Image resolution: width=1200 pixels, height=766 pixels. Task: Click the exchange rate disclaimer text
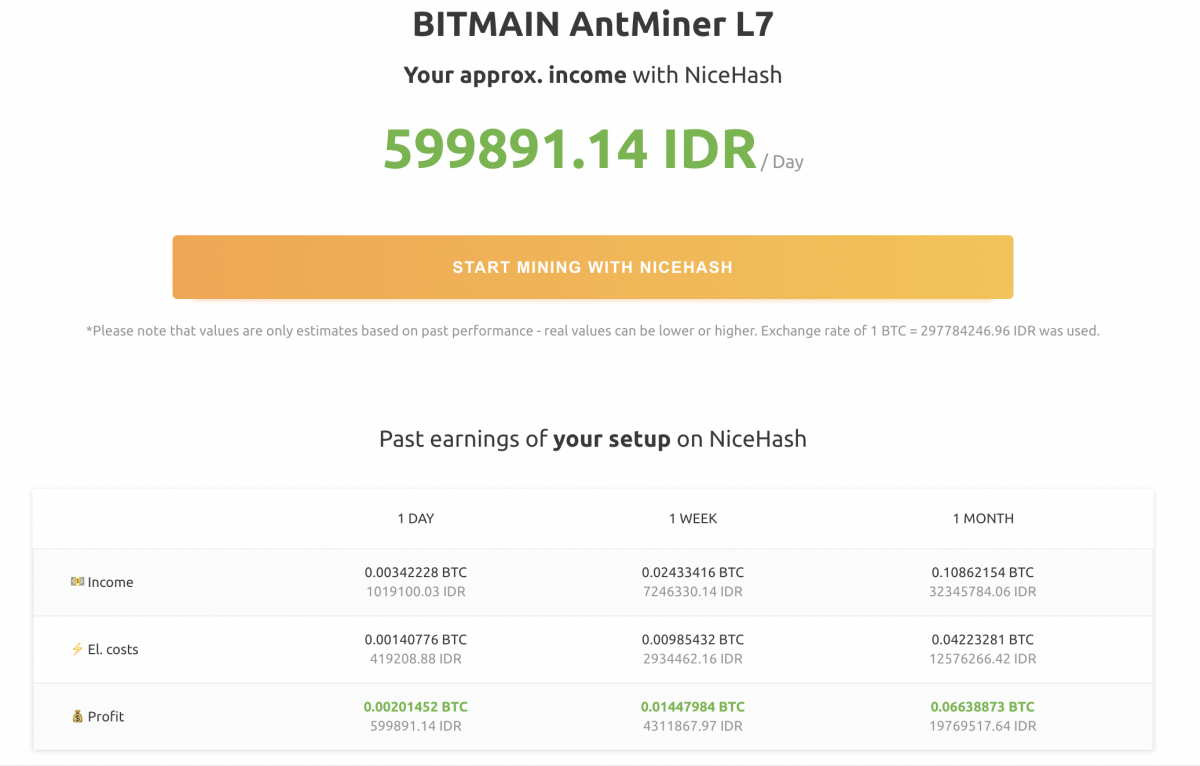pos(592,330)
